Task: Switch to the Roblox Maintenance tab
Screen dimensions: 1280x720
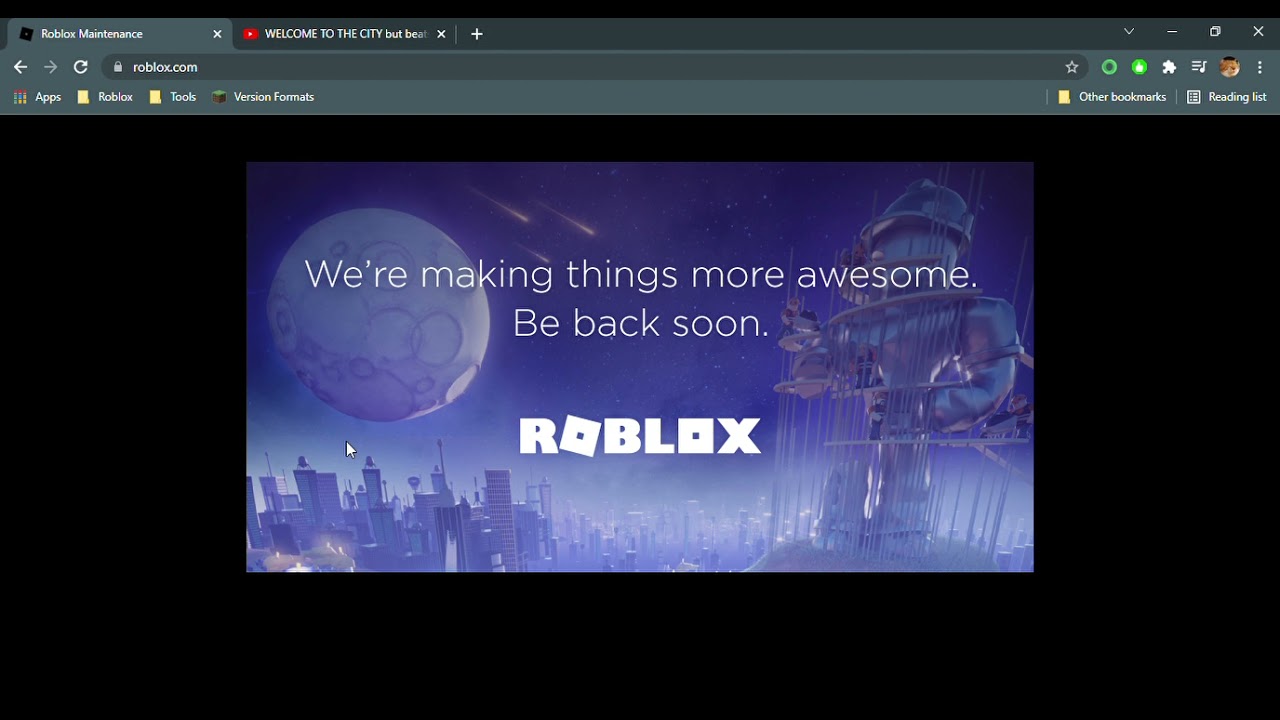Action: (x=120, y=34)
